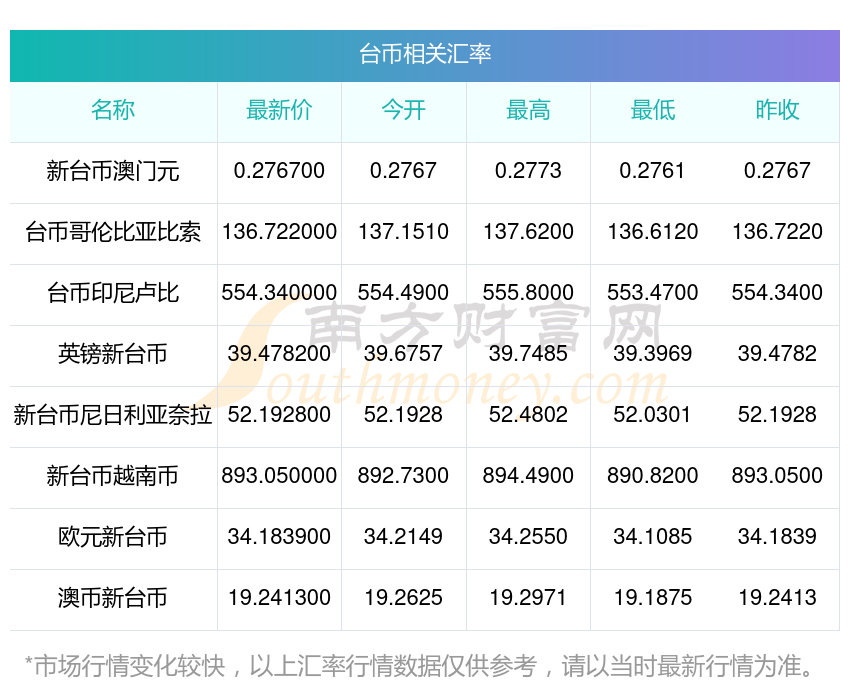Select latest price 136.722000

pyautogui.click(x=279, y=232)
